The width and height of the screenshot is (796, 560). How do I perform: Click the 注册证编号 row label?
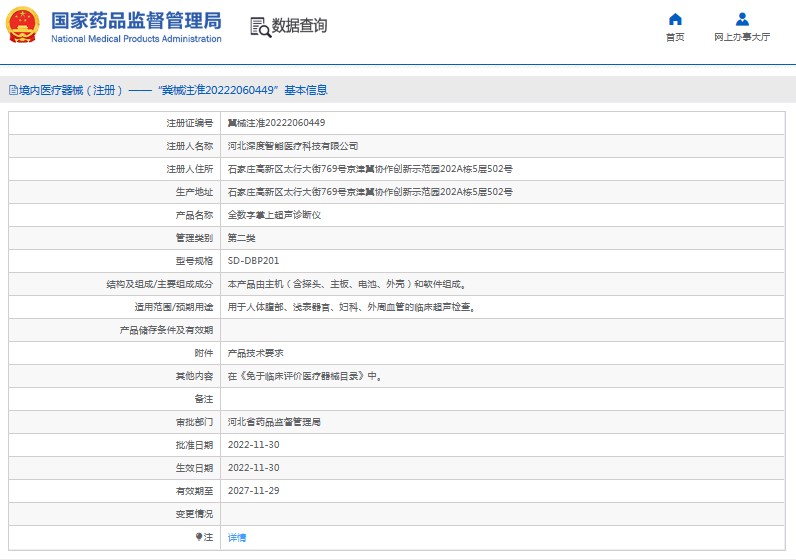189,123
